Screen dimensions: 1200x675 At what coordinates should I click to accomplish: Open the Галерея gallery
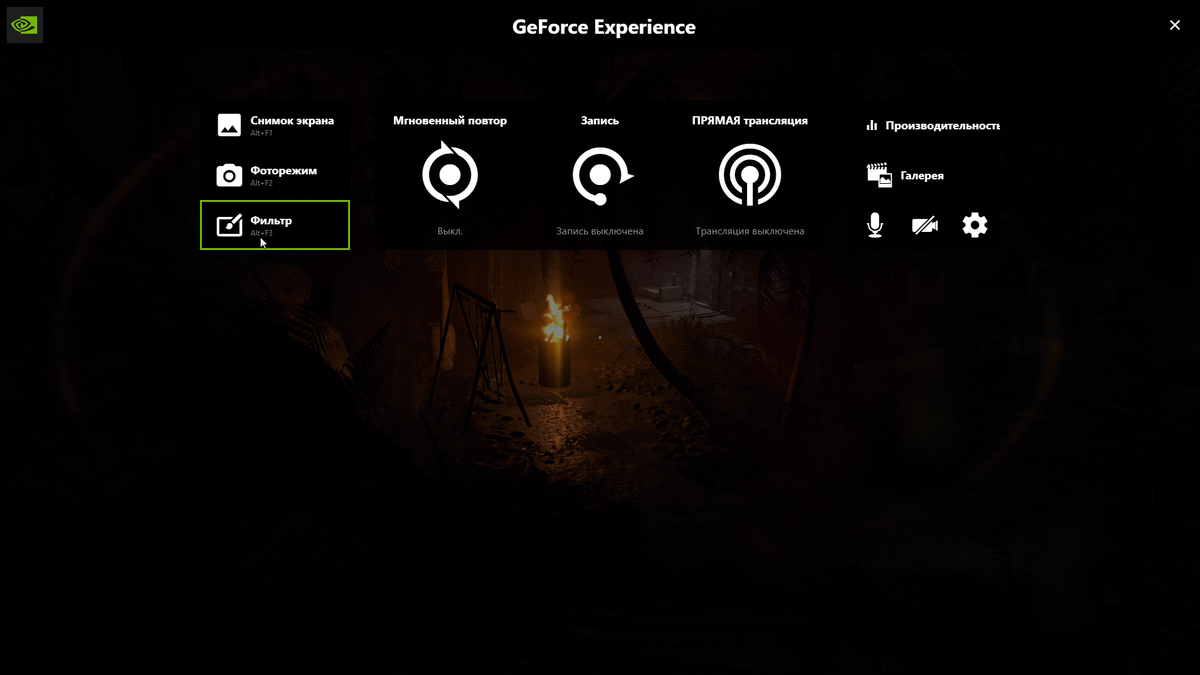click(905, 175)
